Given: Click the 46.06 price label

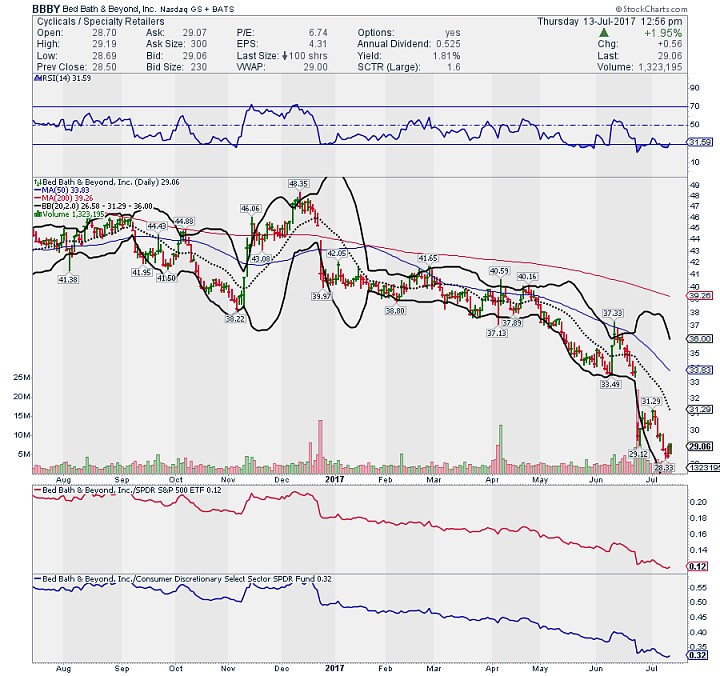Looking at the screenshot, I should (x=251, y=208).
